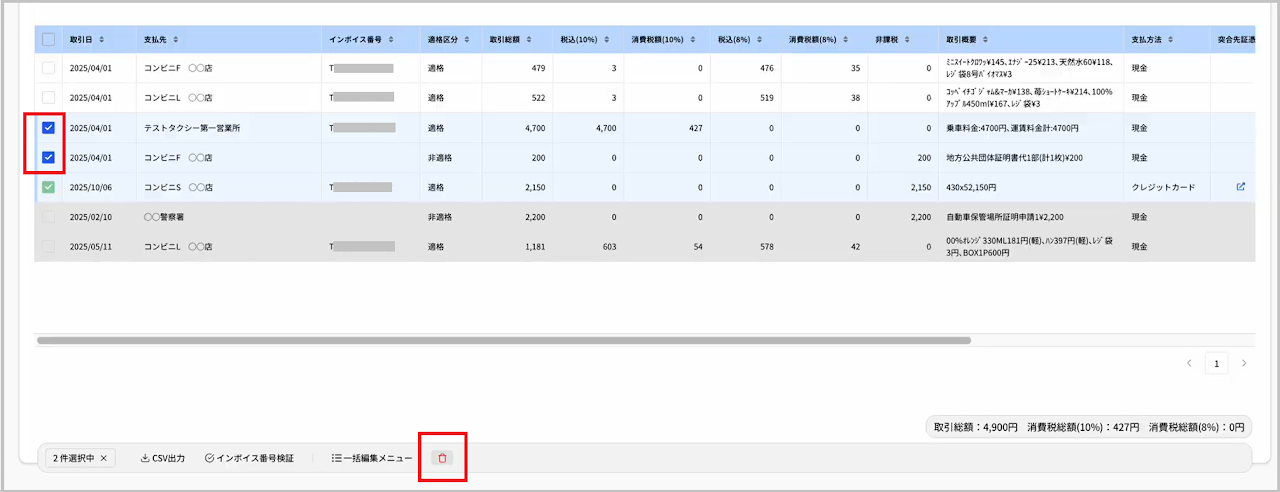Uncheck the テストタクシー第一営業所 row checkbox
The image size is (1280, 492).
(48, 128)
